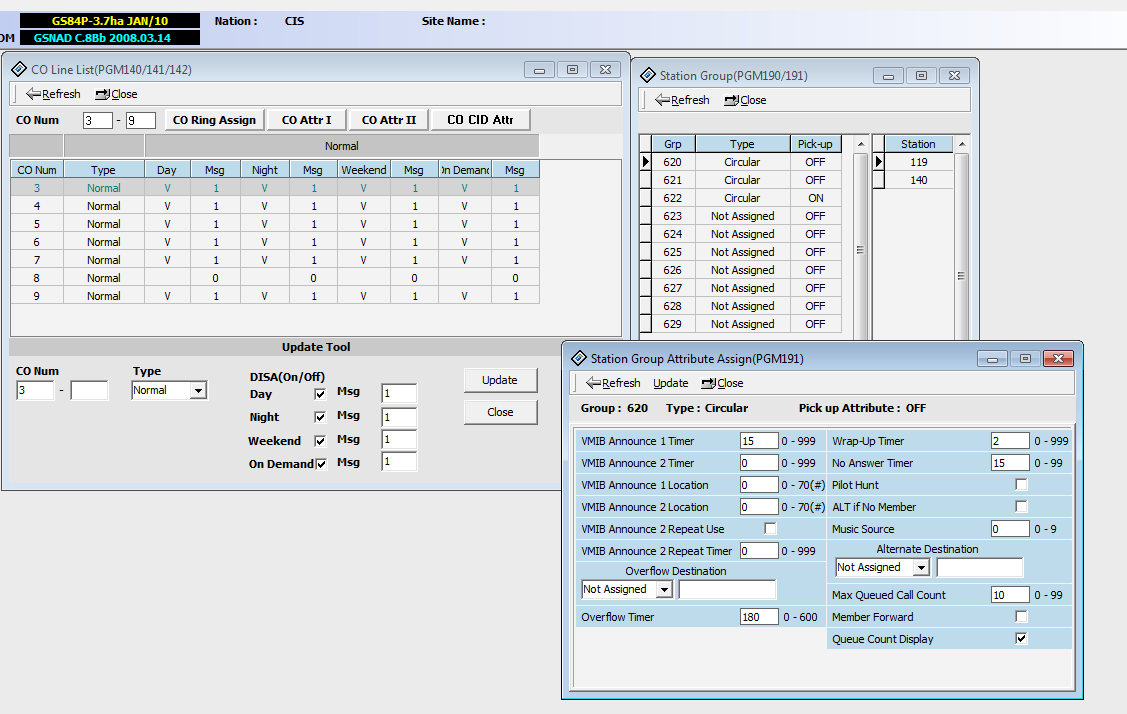The image size is (1127, 714).
Task: Click the Overflow Timer input field
Action: 759,618
